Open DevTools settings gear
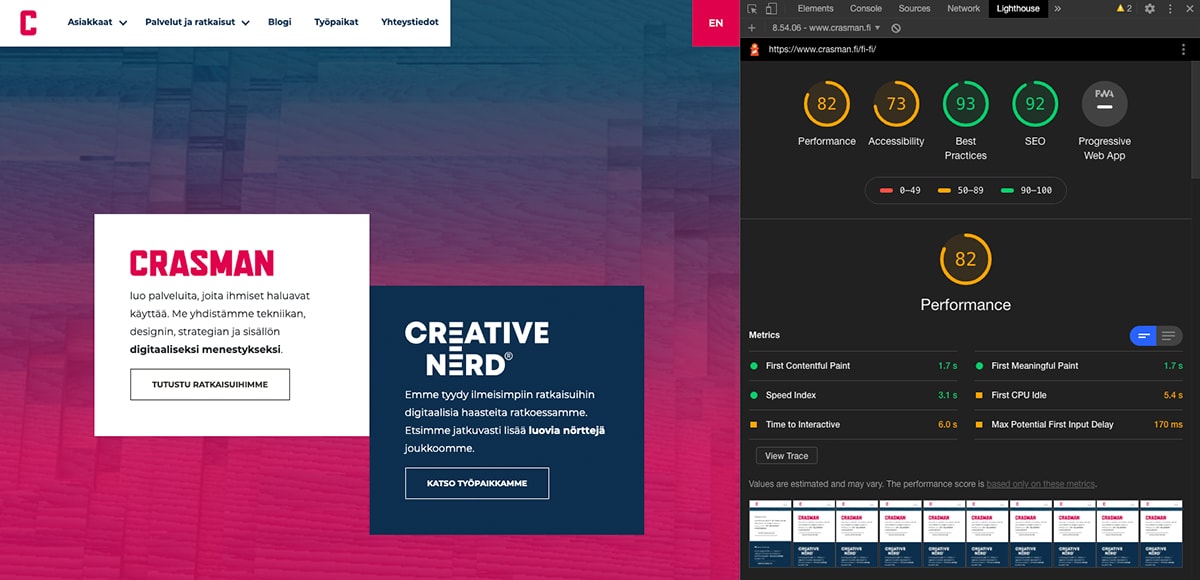Image resolution: width=1200 pixels, height=580 pixels. (x=1150, y=9)
